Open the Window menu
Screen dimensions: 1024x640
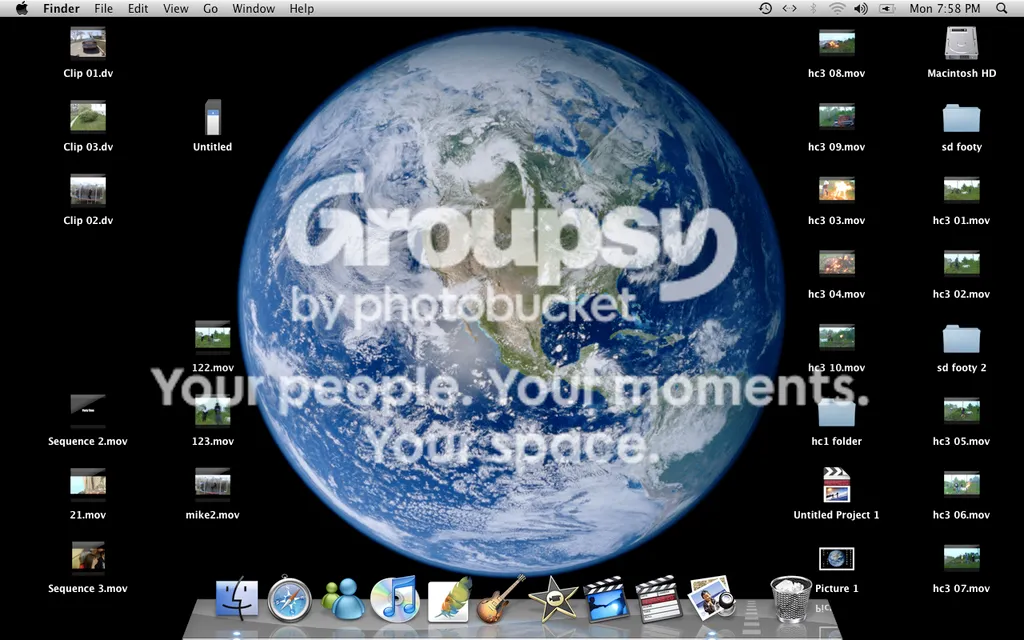[x=253, y=8]
